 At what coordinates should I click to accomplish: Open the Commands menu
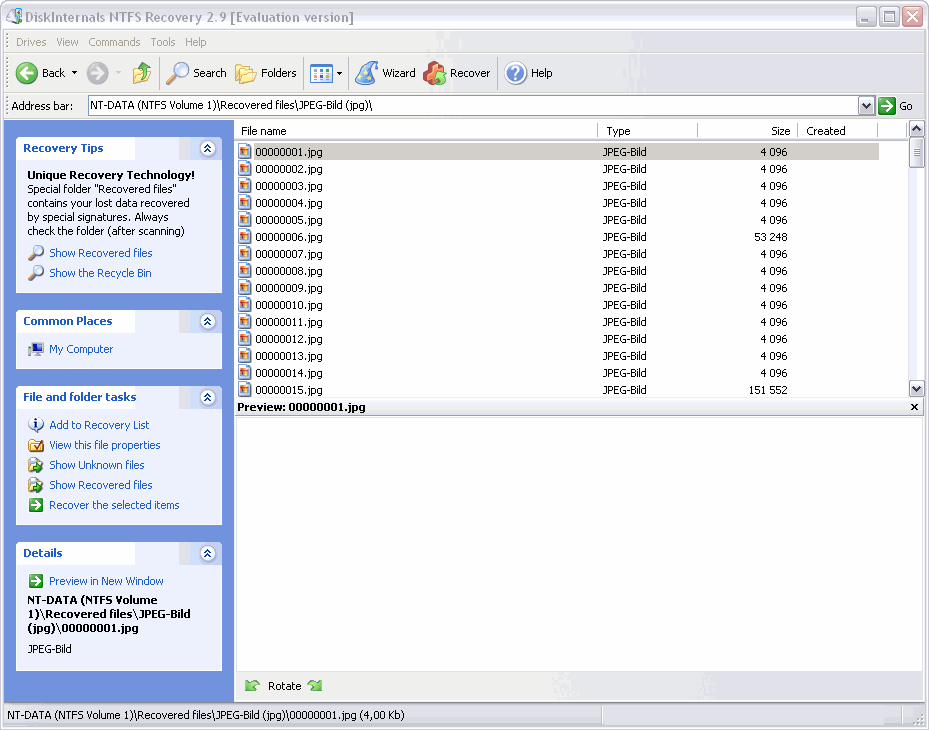pos(114,42)
